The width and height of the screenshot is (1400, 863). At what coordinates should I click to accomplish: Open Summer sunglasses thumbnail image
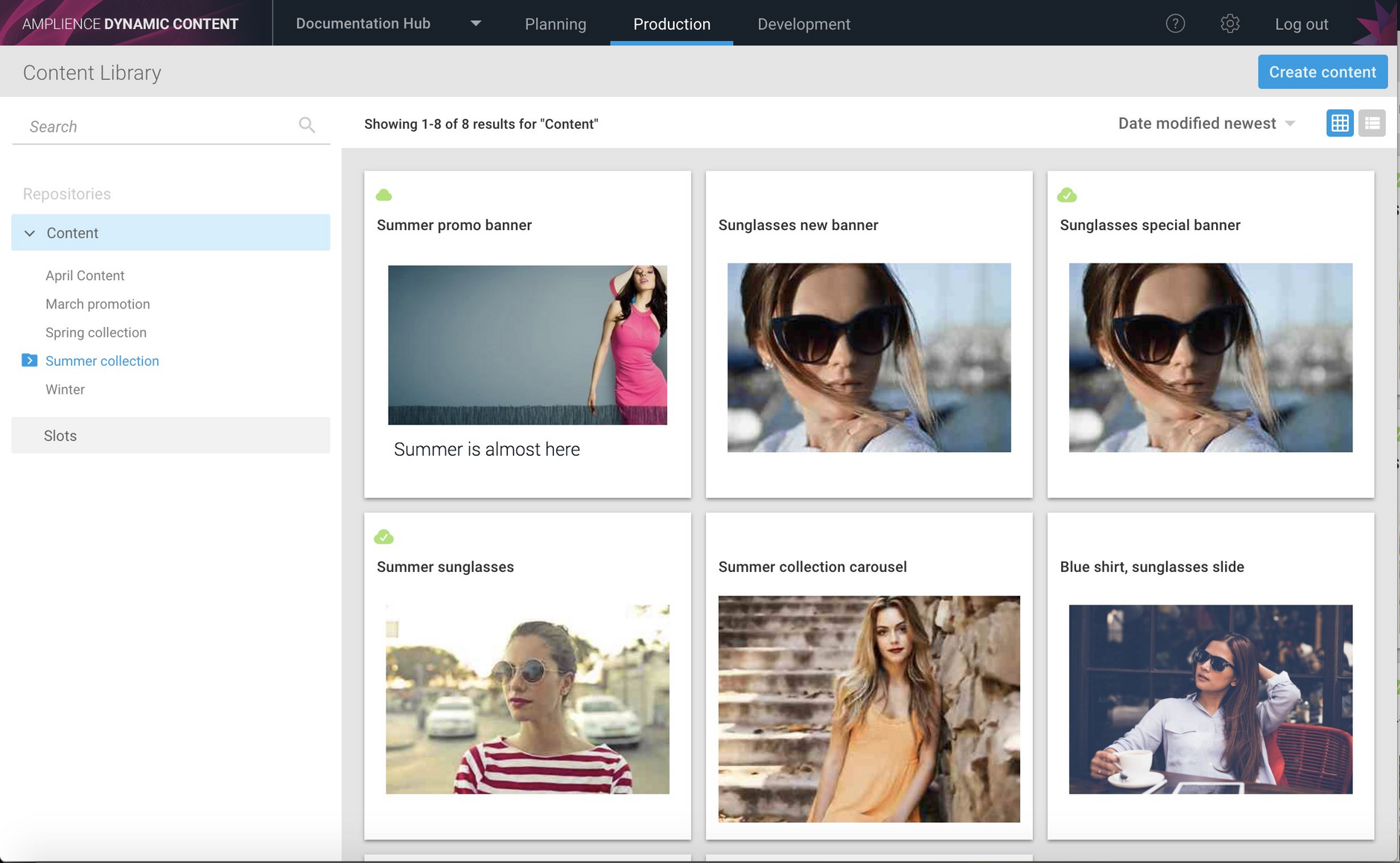point(527,699)
